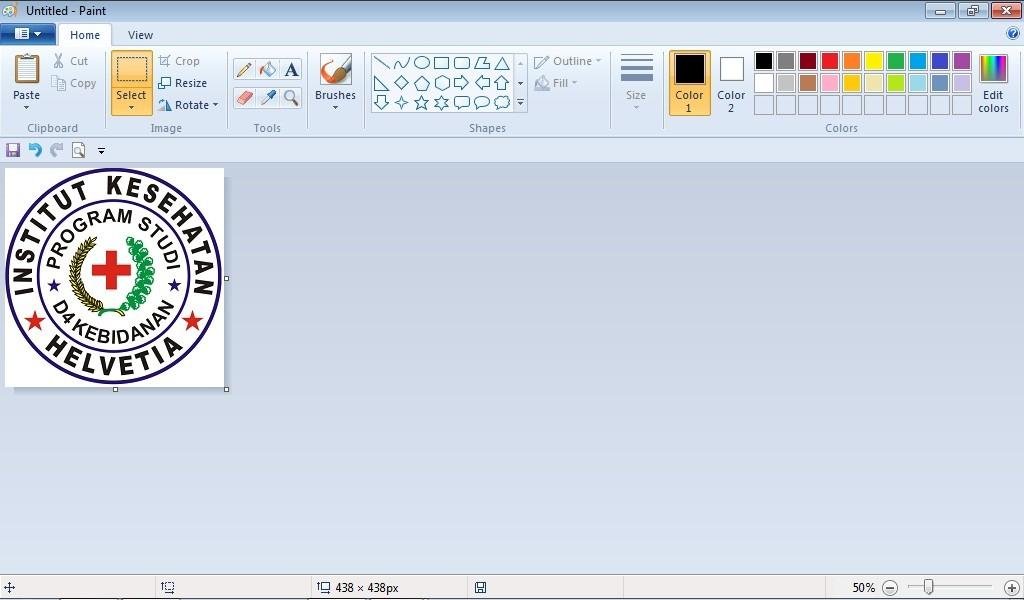This screenshot has width=1024, height=600.
Task: Click the red cross in the logo canvas
Action: point(111,270)
